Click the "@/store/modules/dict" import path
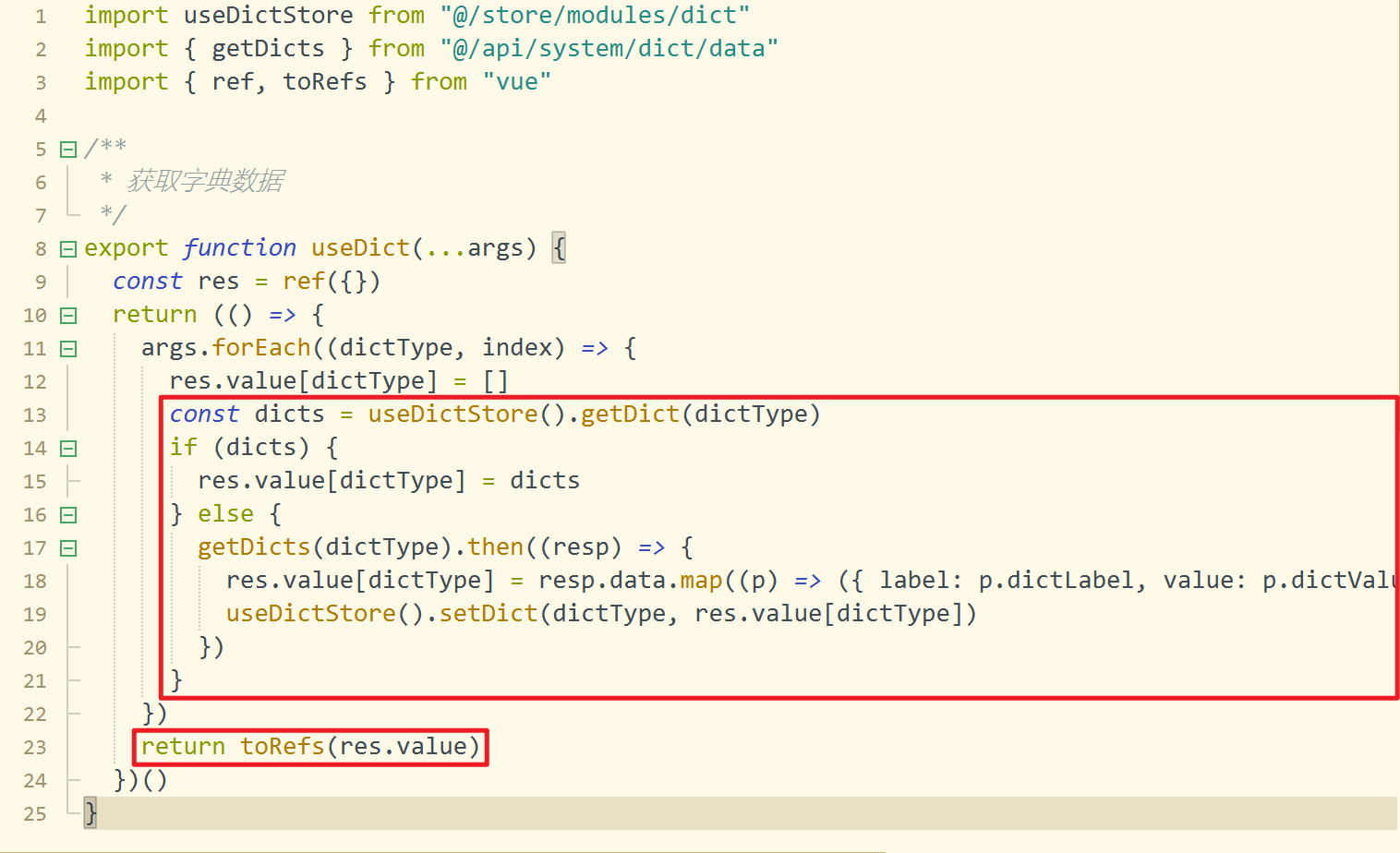Screen dimensions: 1400x853 tap(595, 16)
